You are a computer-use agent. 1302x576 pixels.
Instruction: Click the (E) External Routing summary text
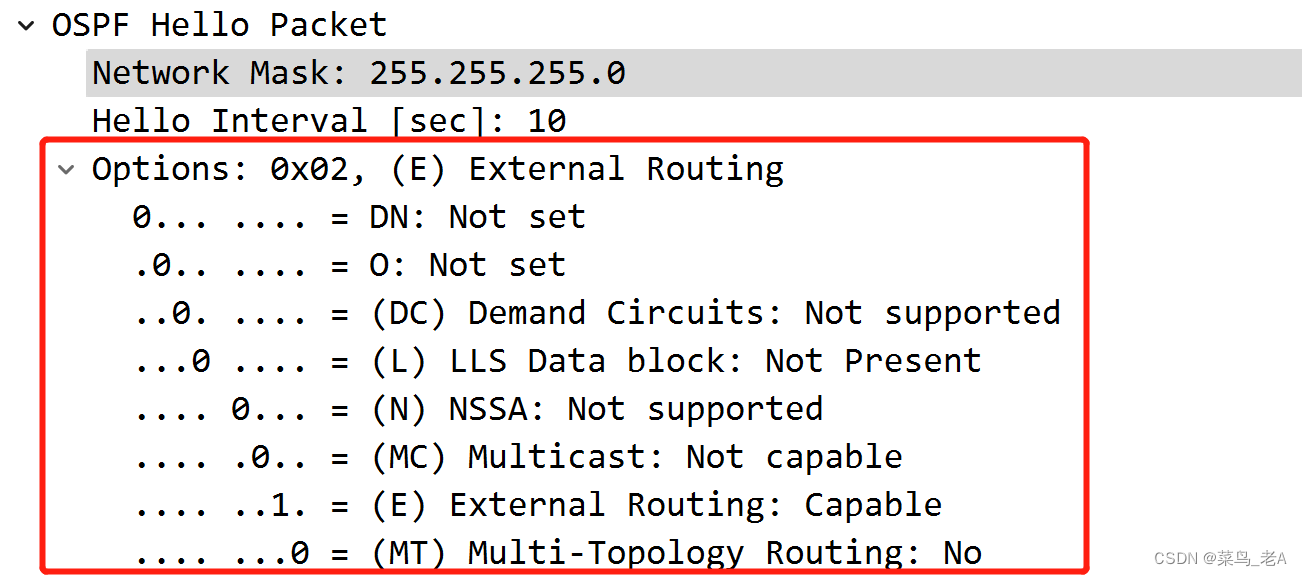(x=583, y=168)
